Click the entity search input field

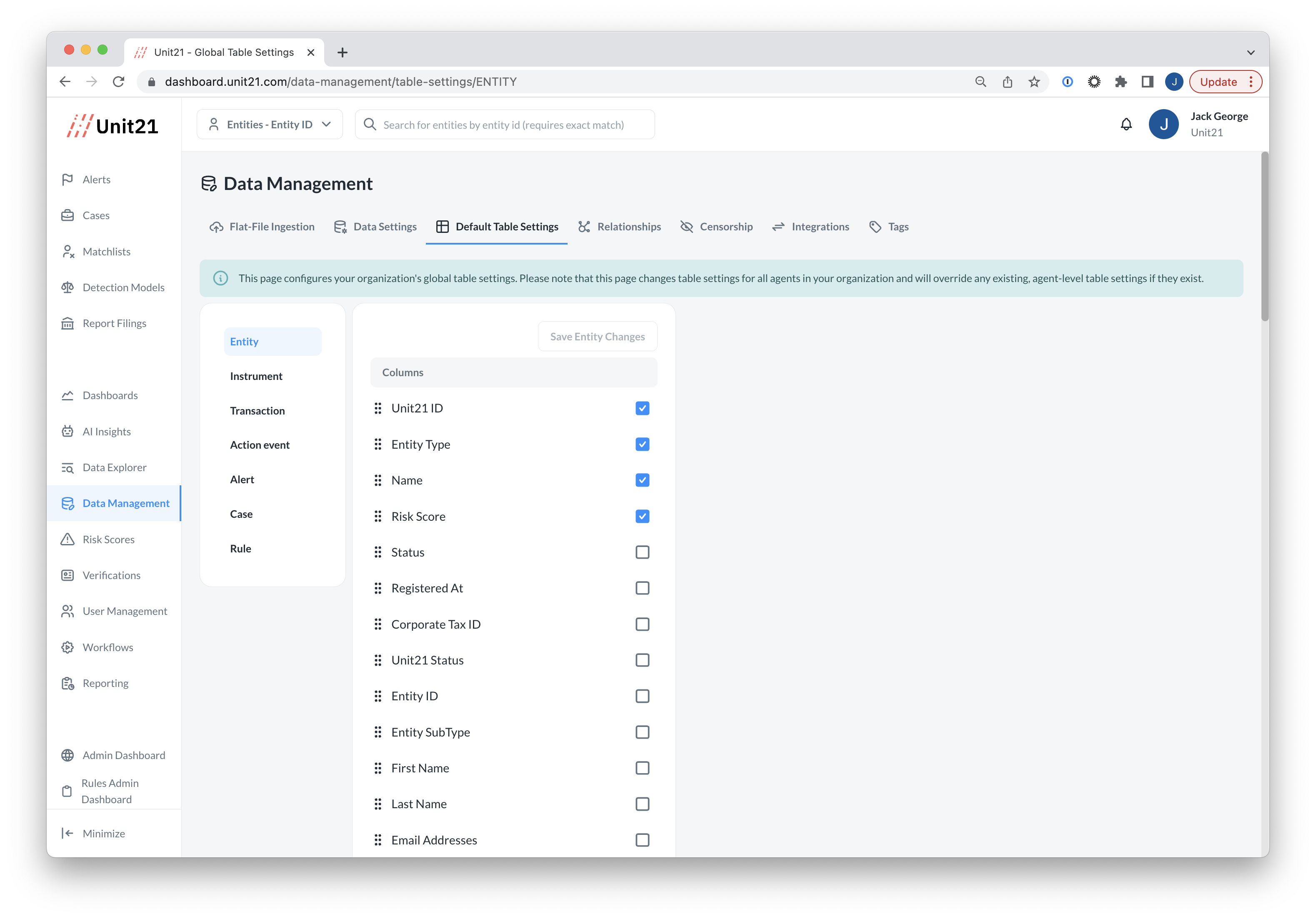tap(504, 125)
